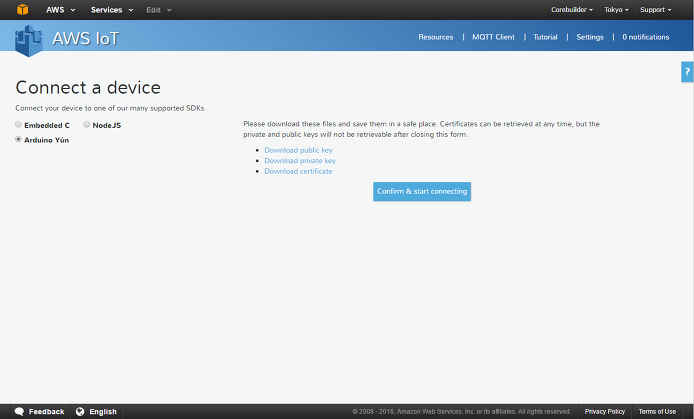Select the Arduino Yún radio button
This screenshot has width=694, height=419.
(18, 139)
